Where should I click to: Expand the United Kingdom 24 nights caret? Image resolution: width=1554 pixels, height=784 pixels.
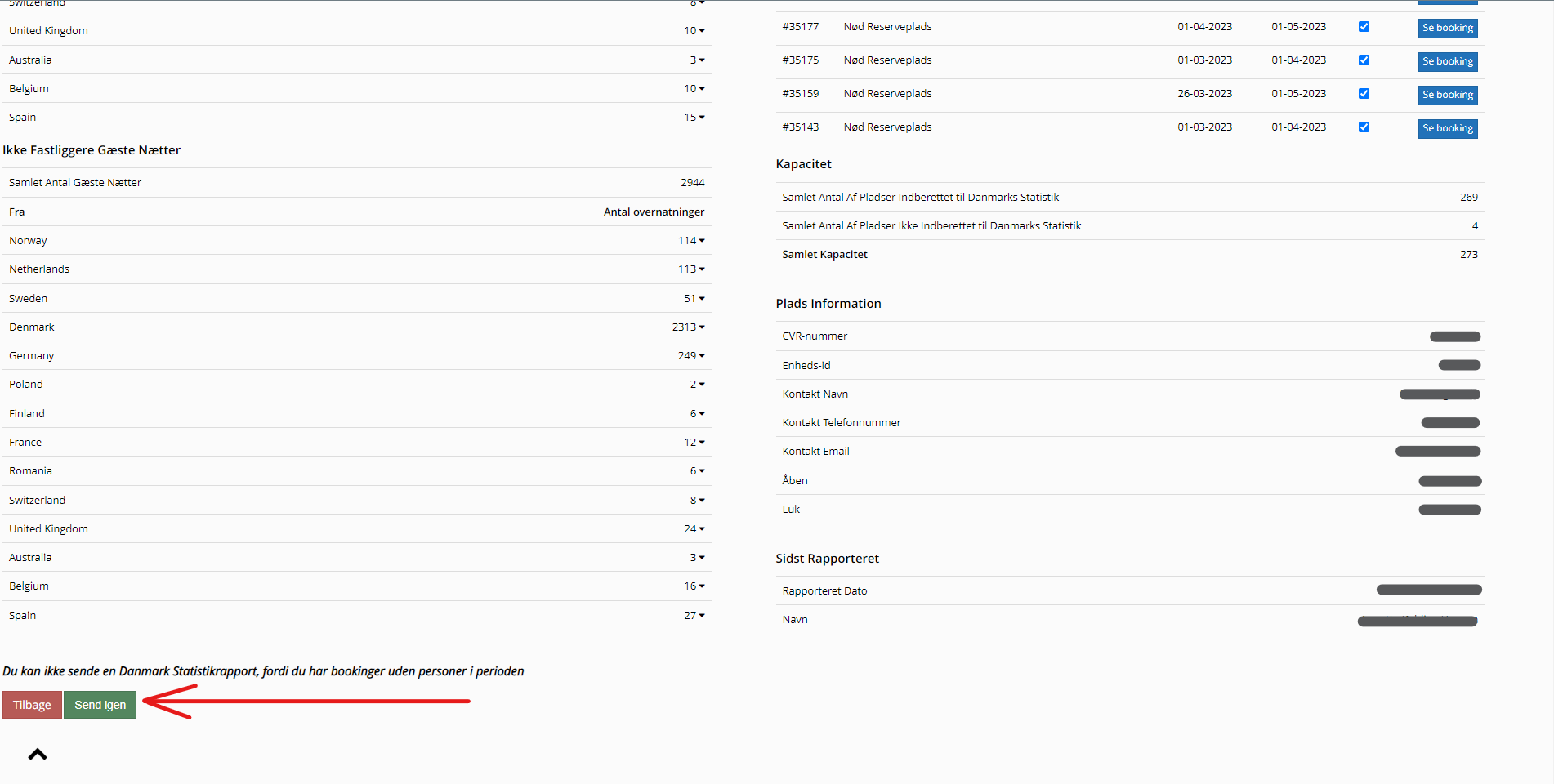click(x=701, y=529)
